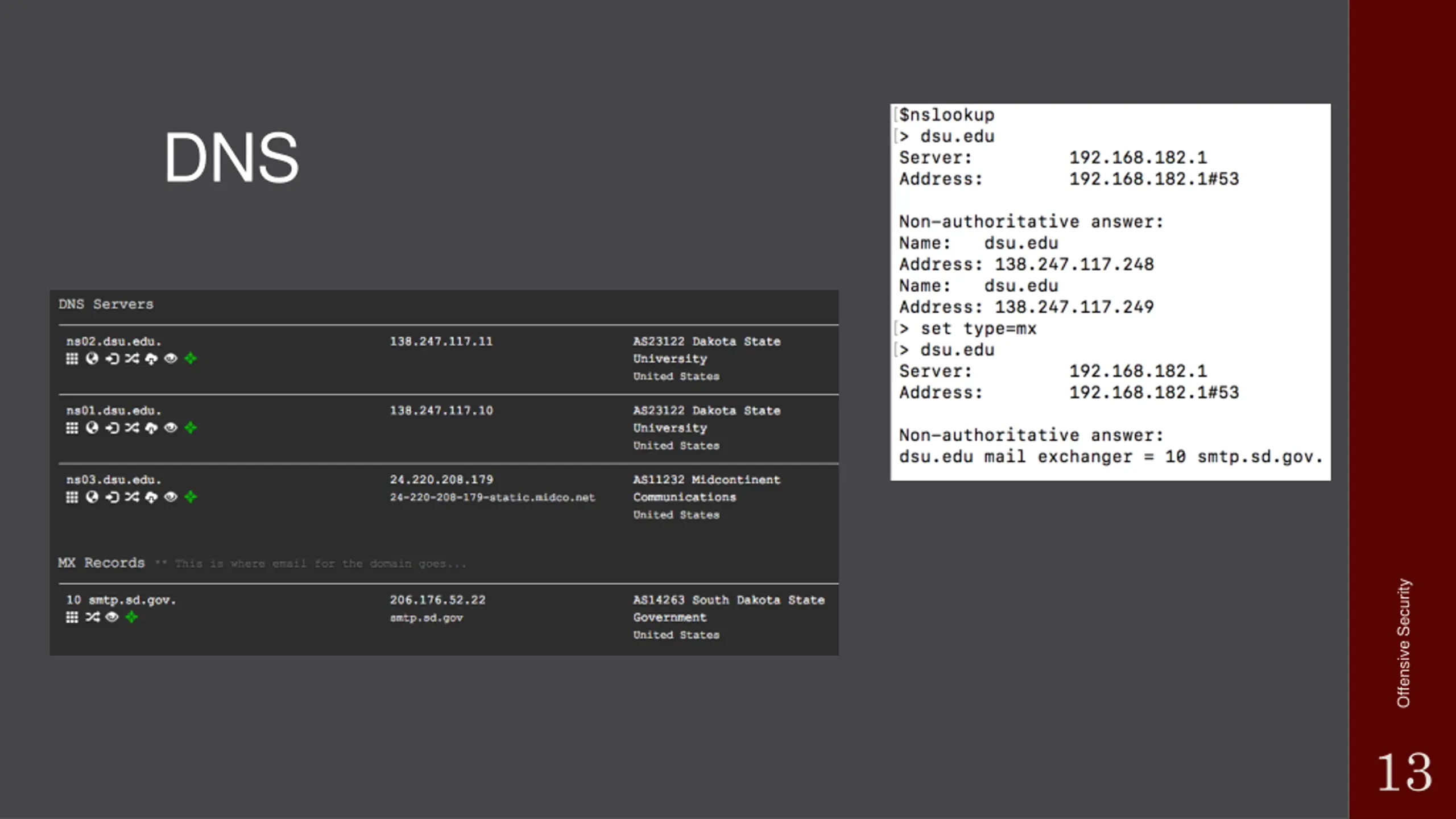This screenshot has height=819, width=1456.
Task: Click the green crosshair icon under ns02.dsu.edu
Action: click(191, 358)
